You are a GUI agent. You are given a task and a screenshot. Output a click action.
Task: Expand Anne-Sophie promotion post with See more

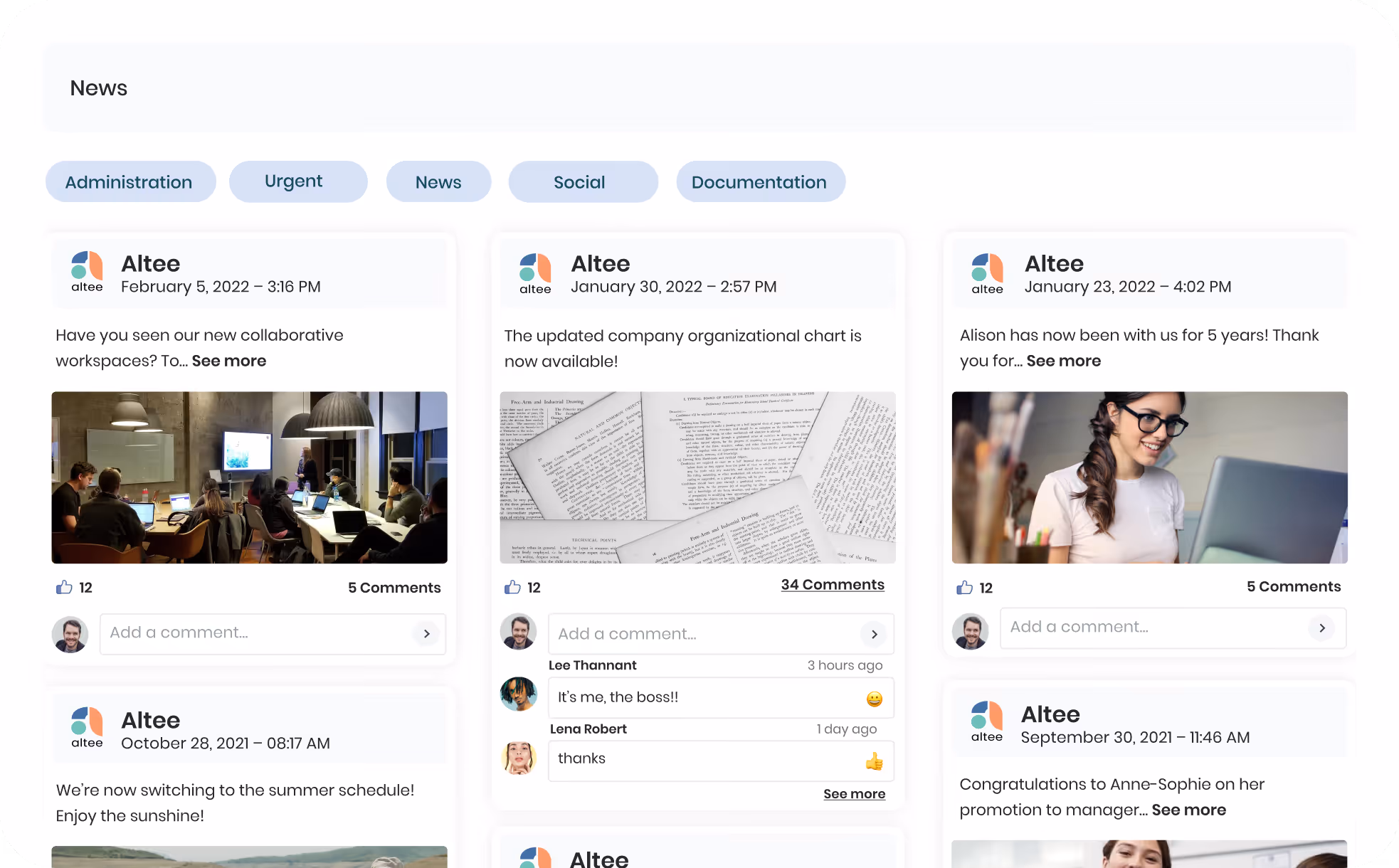click(x=1188, y=810)
